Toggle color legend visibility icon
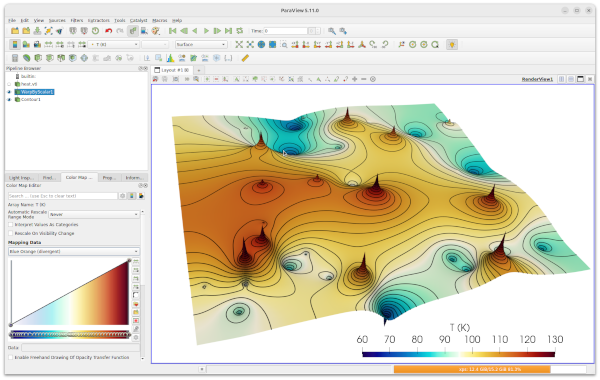The height and width of the screenshot is (380, 600). pyautogui.click(x=15, y=45)
